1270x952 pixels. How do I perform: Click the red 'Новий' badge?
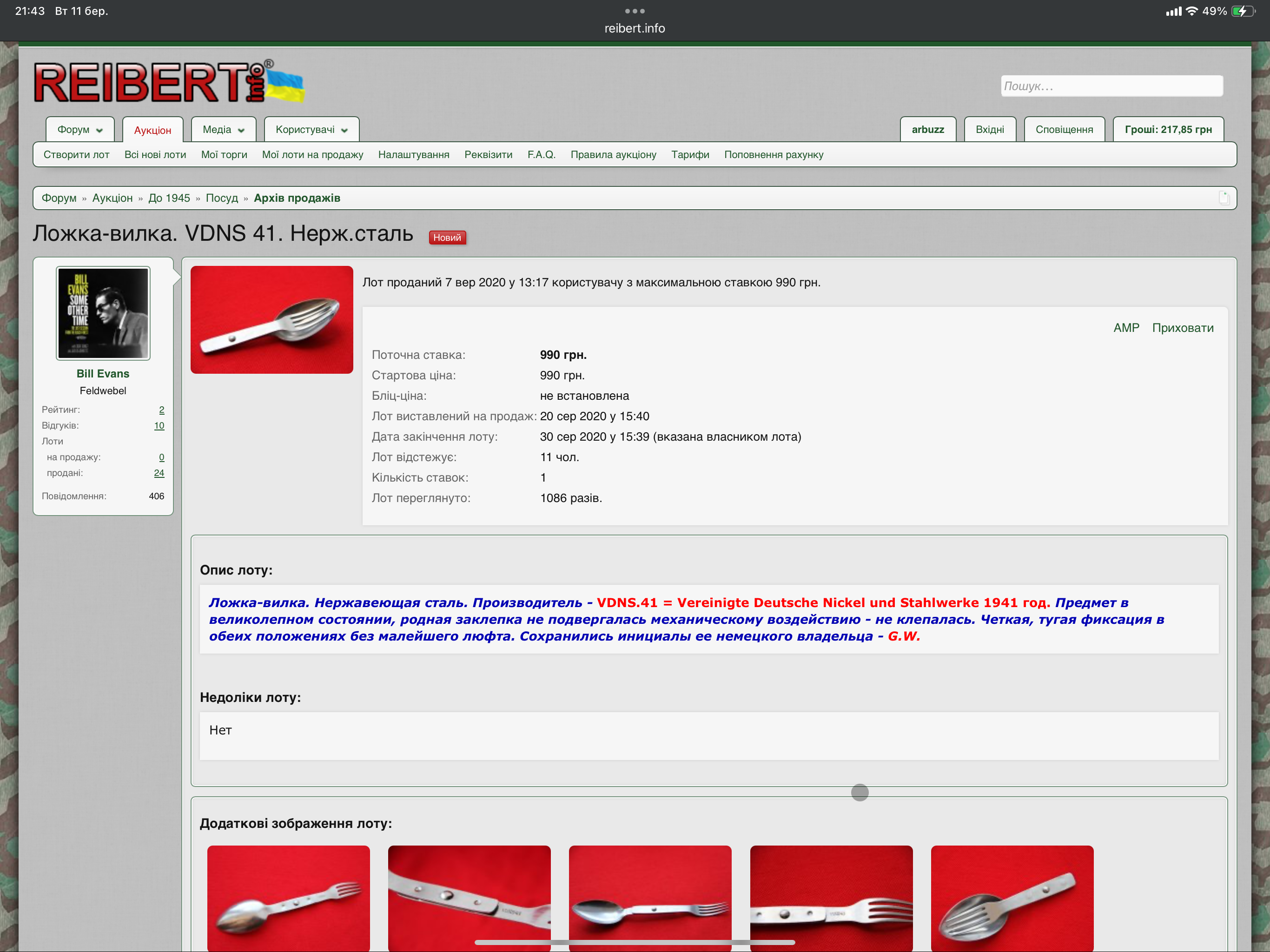(x=447, y=238)
